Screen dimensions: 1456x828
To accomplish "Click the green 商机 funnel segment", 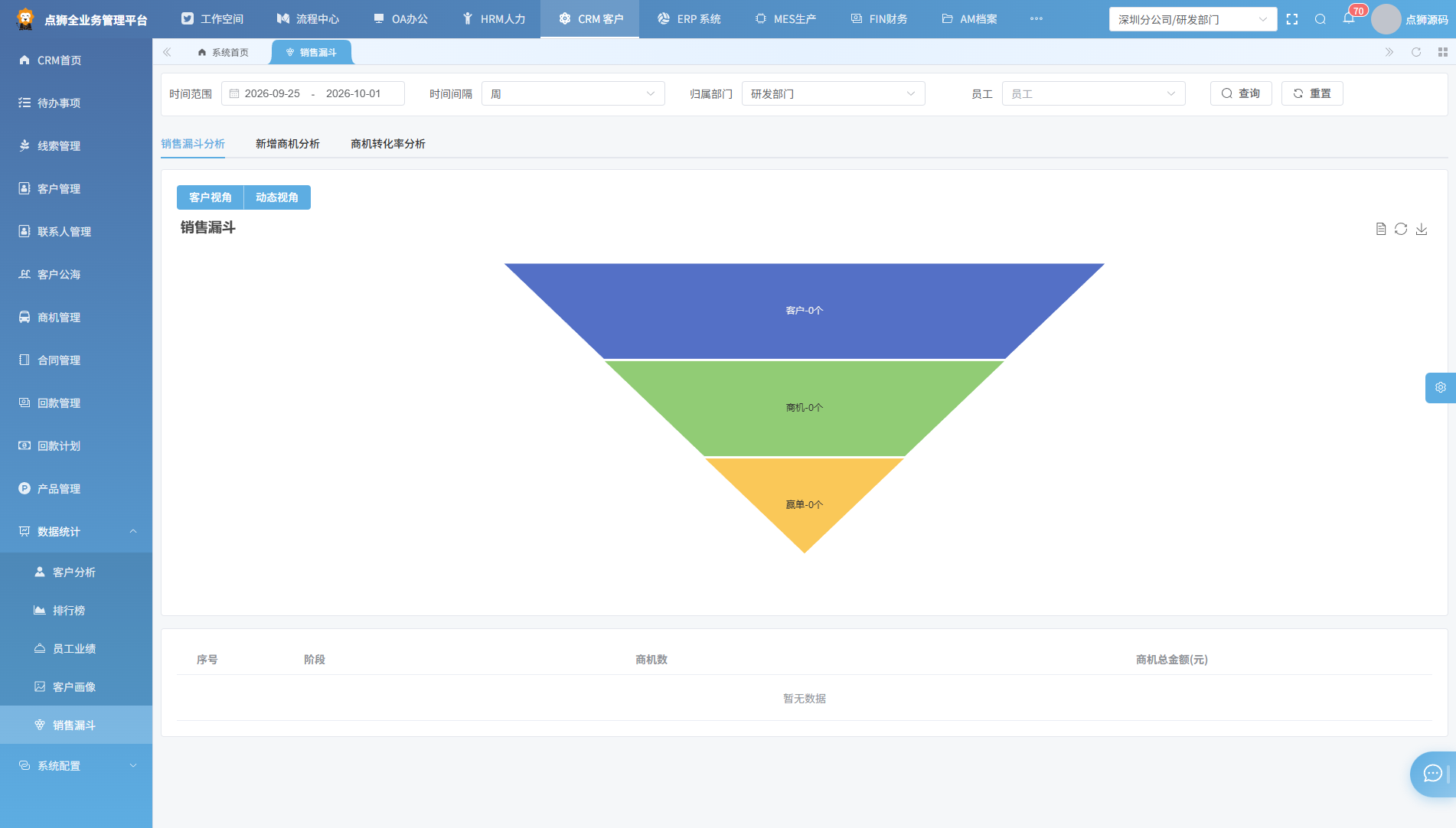I will click(x=804, y=408).
